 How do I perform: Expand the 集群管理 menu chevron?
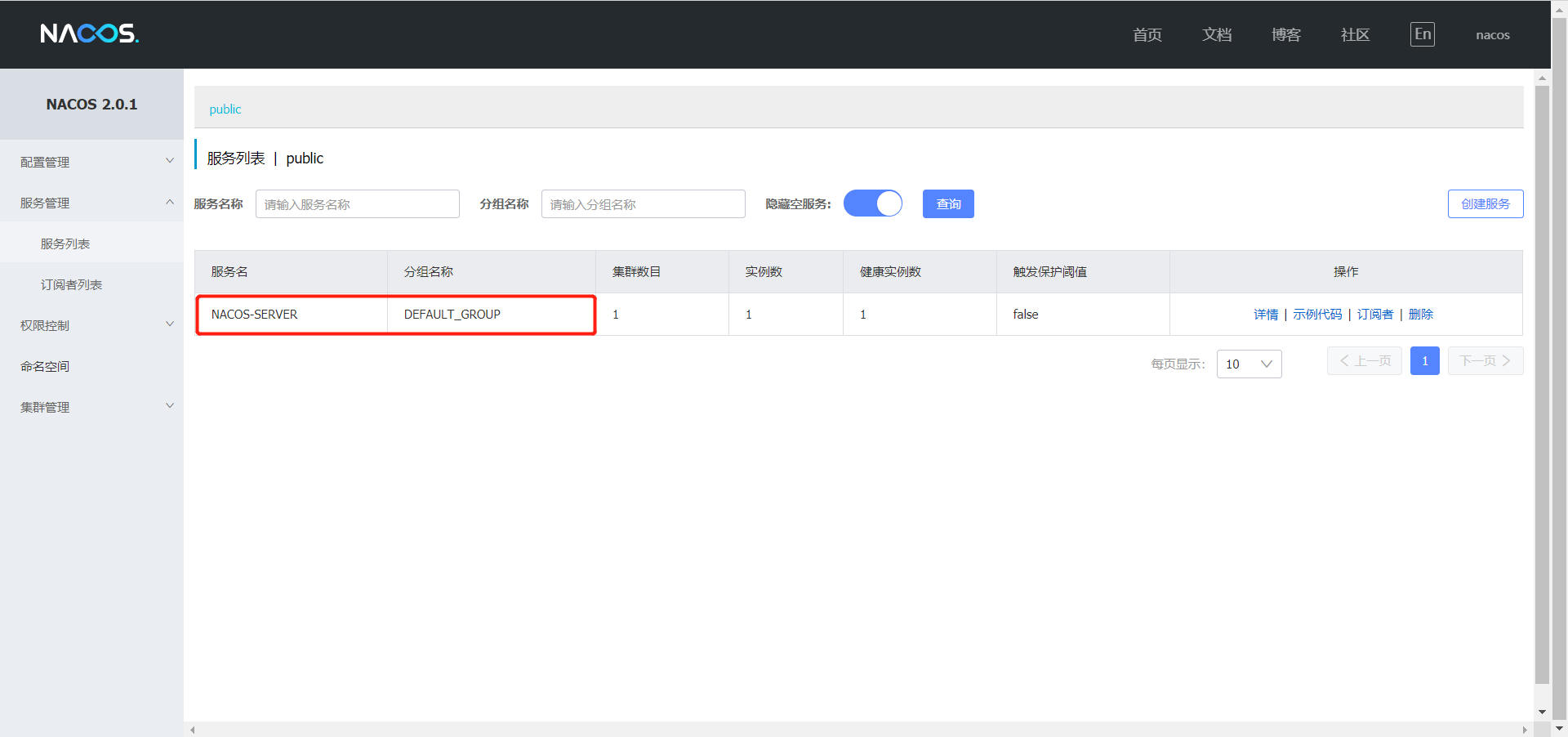click(170, 406)
